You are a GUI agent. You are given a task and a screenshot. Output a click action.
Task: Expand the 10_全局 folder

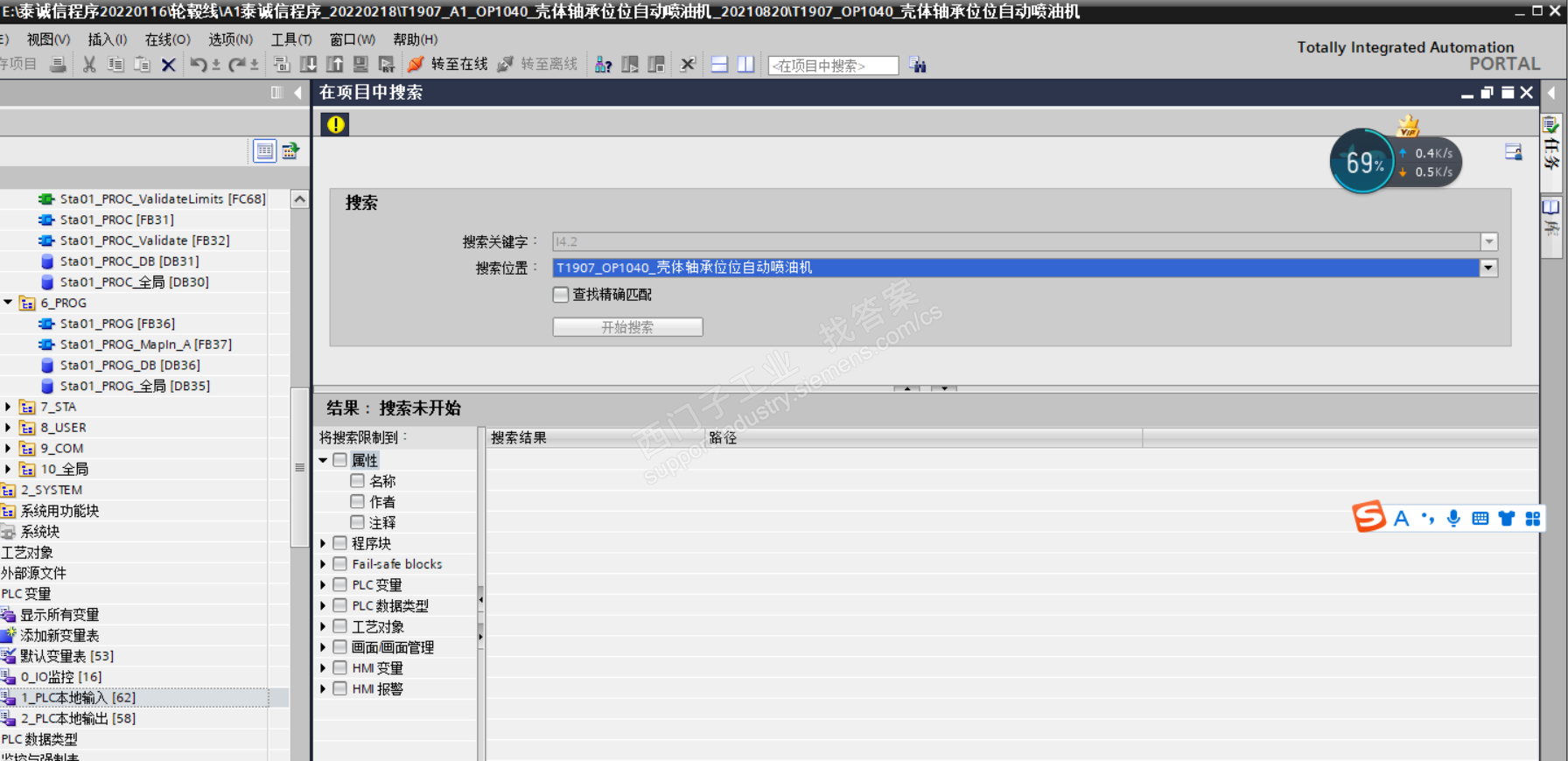[x=9, y=469]
